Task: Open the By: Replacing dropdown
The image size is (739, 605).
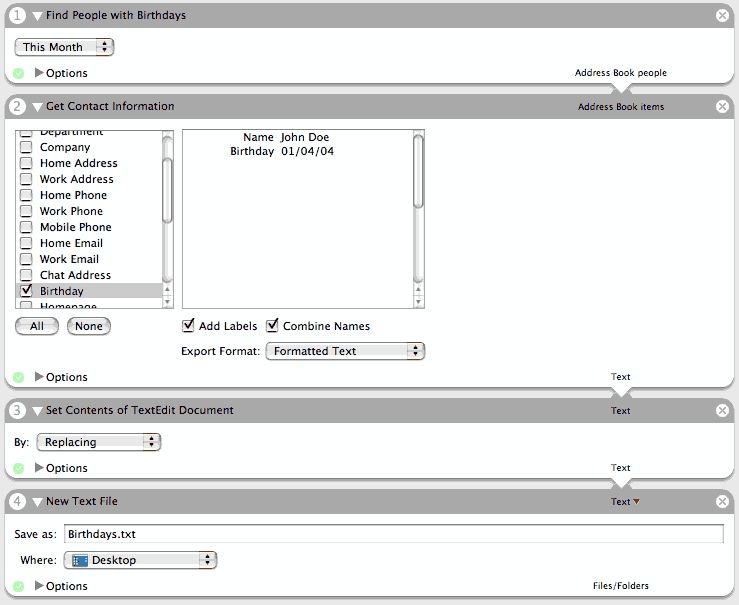Action: click(99, 442)
